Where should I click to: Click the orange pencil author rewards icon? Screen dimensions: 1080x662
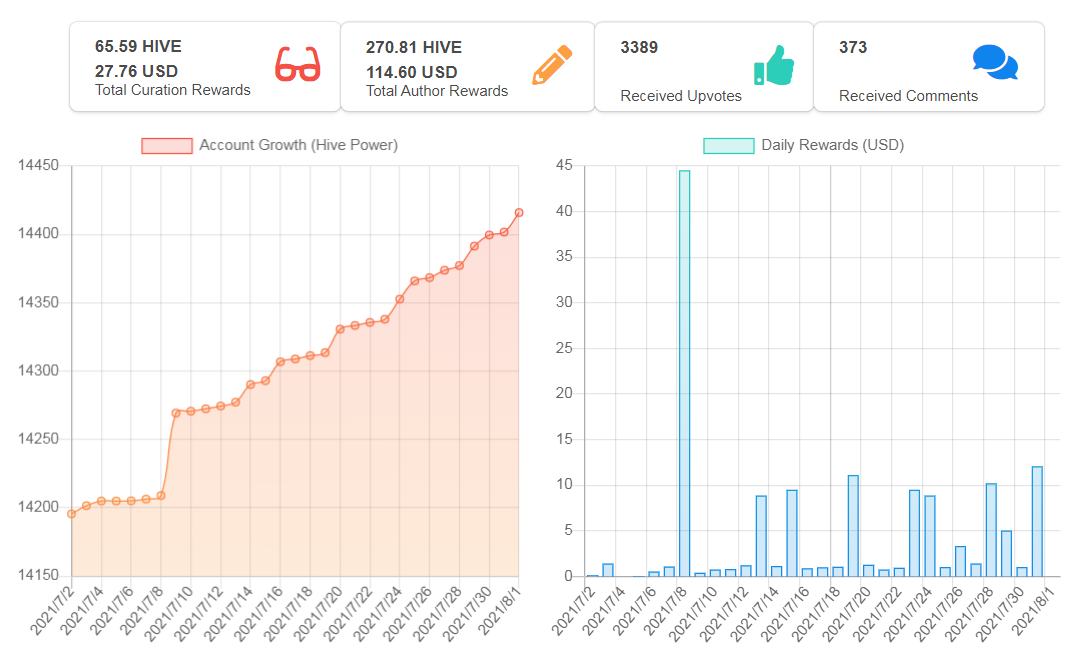click(552, 65)
